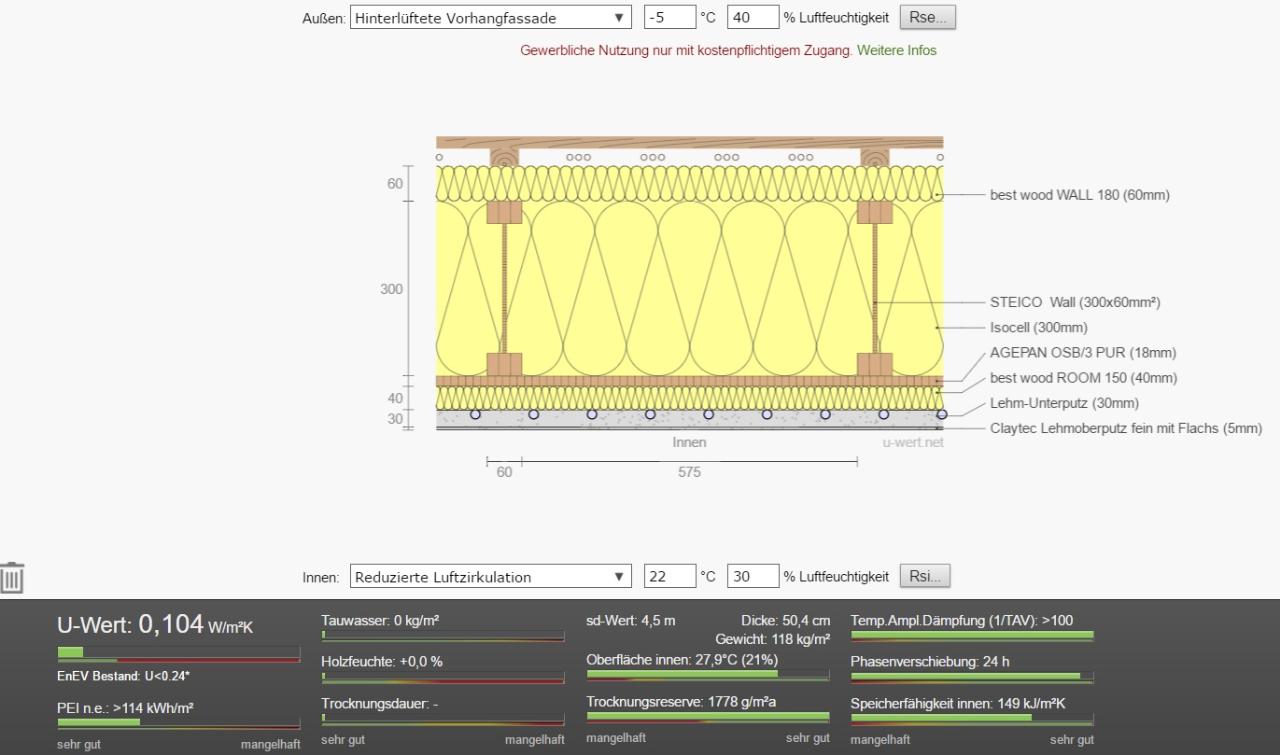Open the Innen Reduzierte Luftzirkulation dropdown
1280x755 pixels.
(491, 576)
